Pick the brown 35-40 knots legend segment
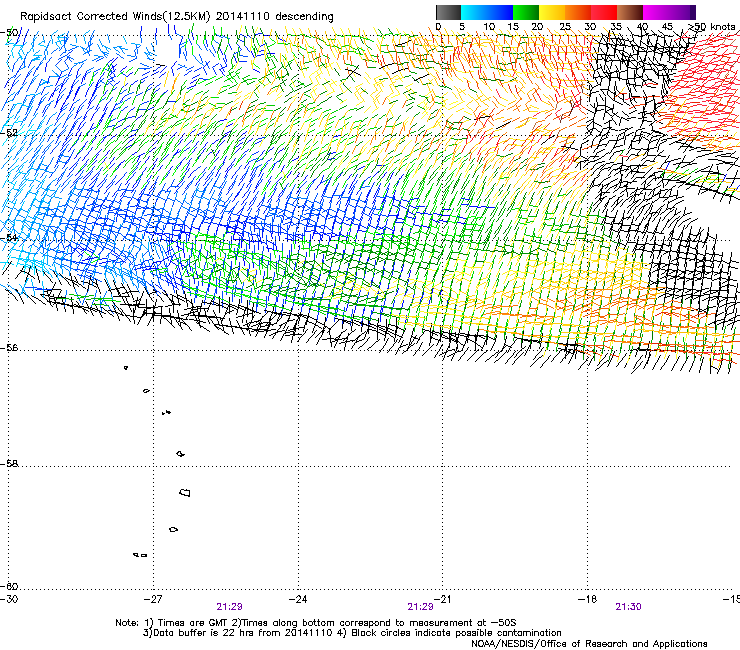This screenshot has height=650, width=740. pyautogui.click(x=630, y=12)
